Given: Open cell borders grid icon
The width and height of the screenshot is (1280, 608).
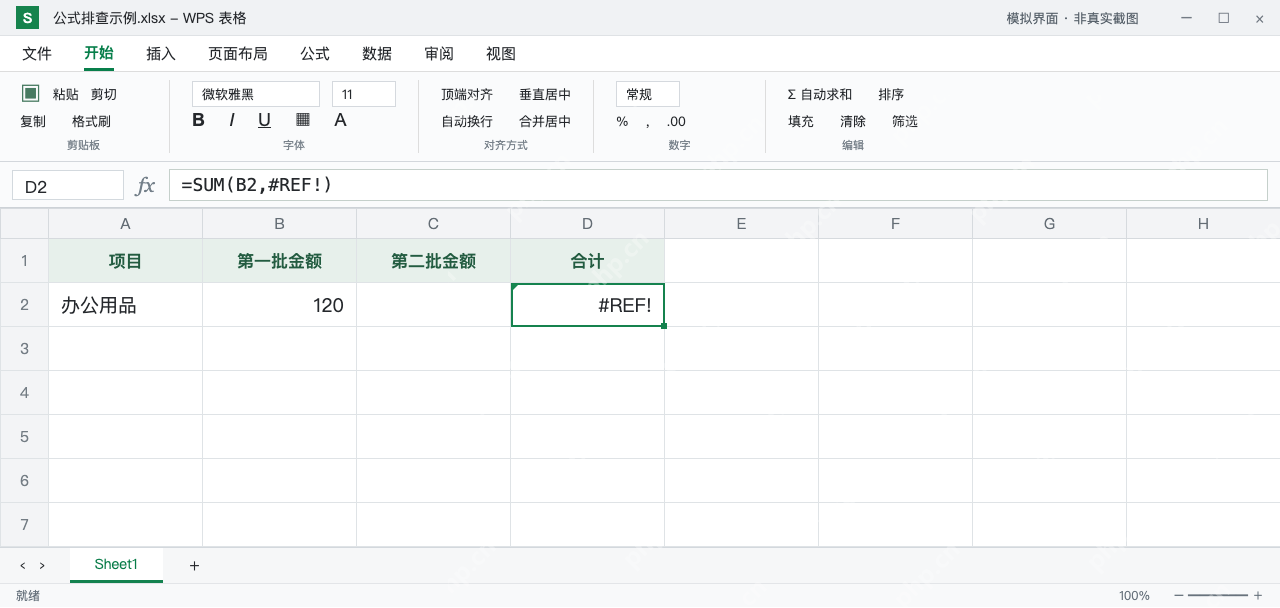Looking at the screenshot, I should point(303,120).
